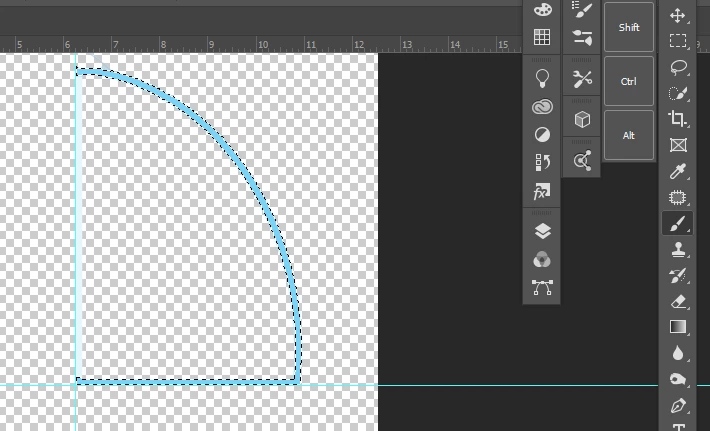Click the Alt modifier key button
710x431 pixels.
629,135
